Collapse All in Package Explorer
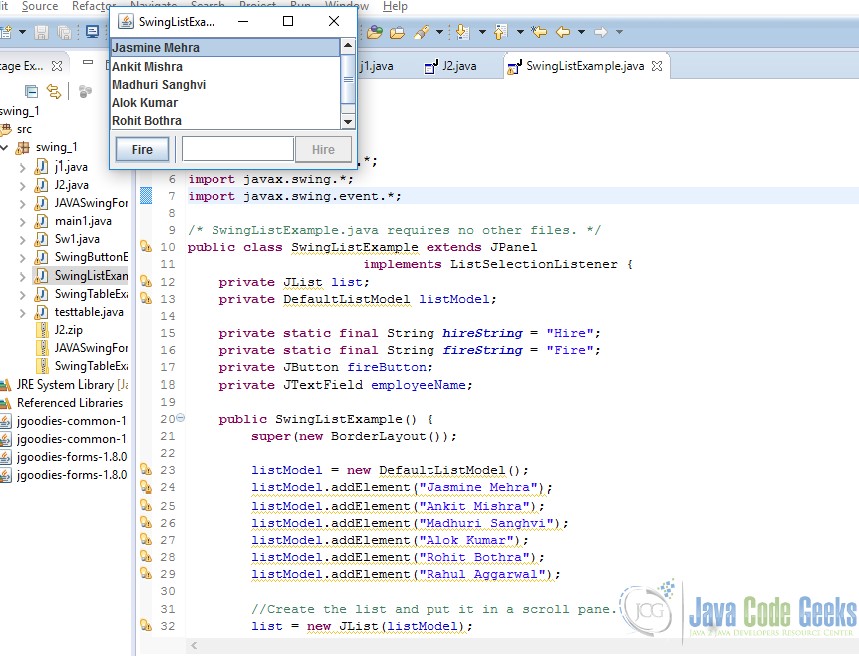Viewport: 859px width, 656px height. pos(32,91)
